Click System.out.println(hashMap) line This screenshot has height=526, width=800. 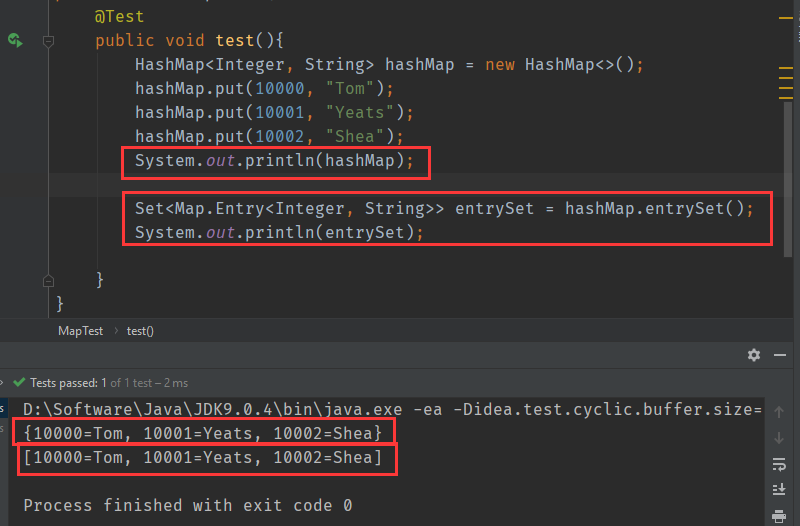pos(274,161)
